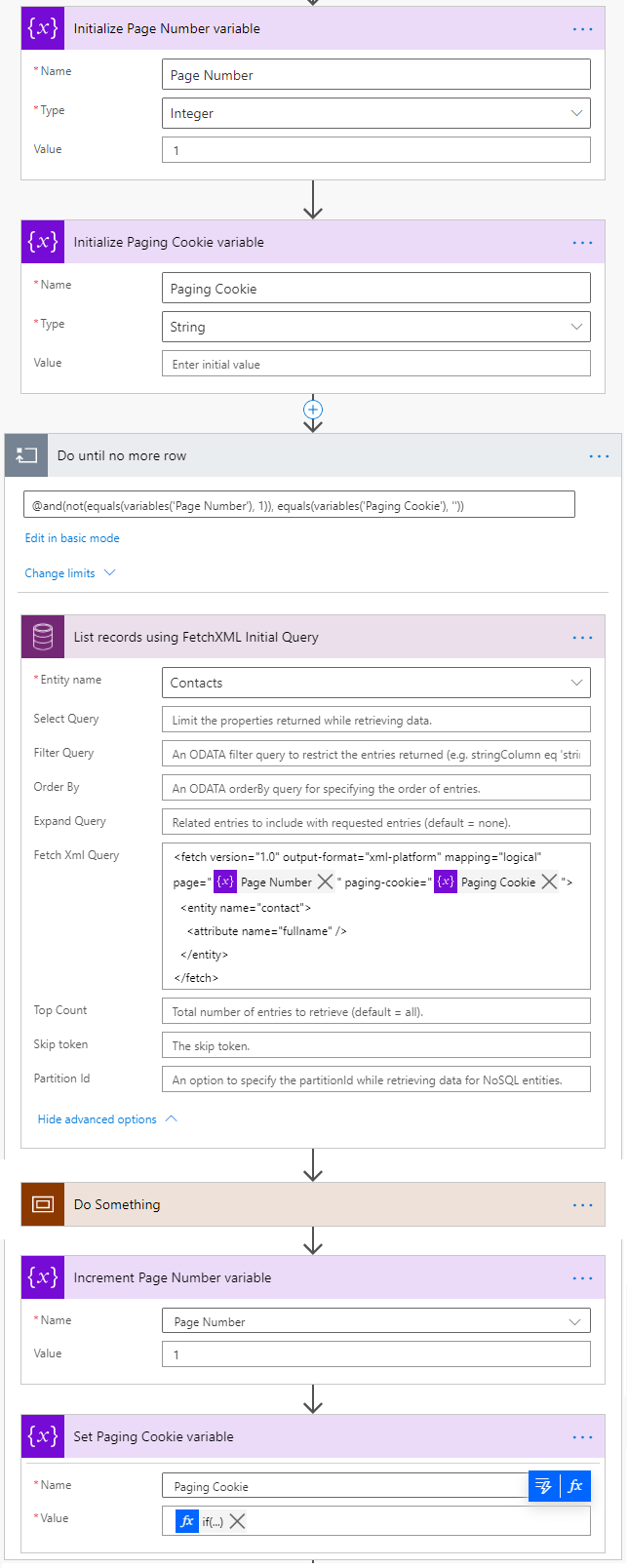Open the Do Something scope ellipsis menu
628x1568 pixels.
[582, 1204]
